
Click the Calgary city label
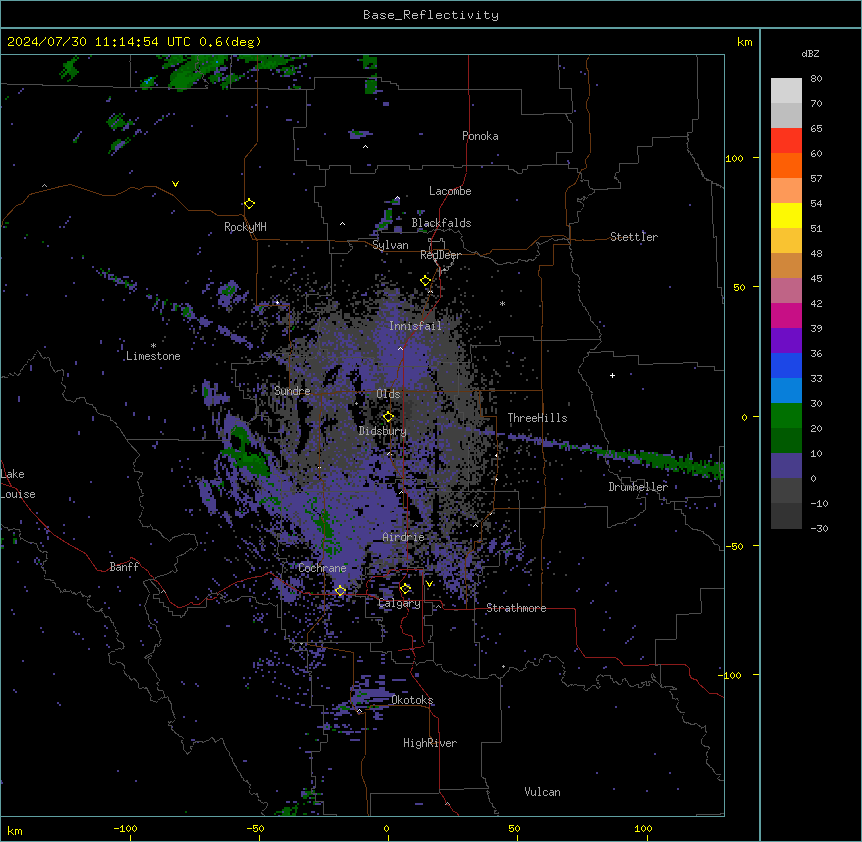point(399,603)
